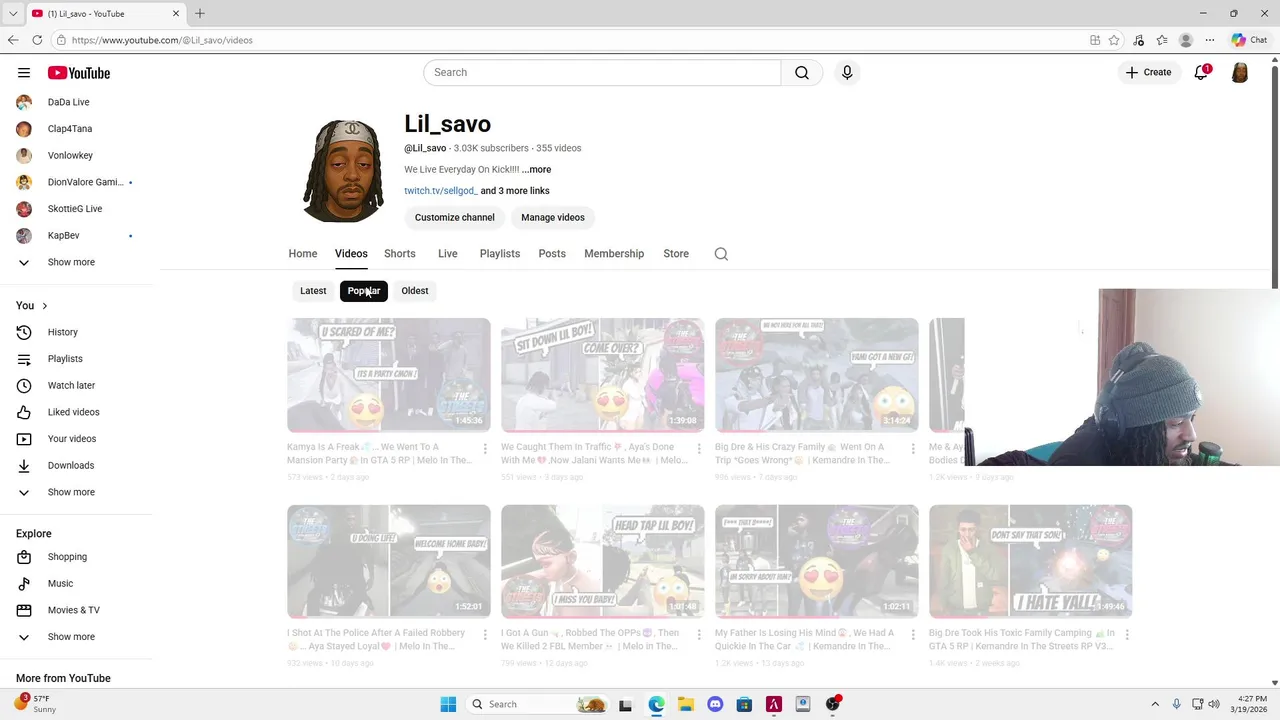Start voice search with microphone icon

coord(847,72)
